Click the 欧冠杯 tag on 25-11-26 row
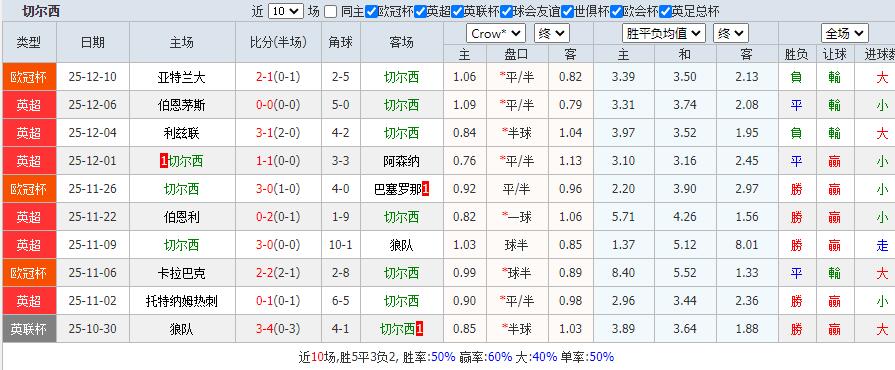 click(x=29, y=189)
